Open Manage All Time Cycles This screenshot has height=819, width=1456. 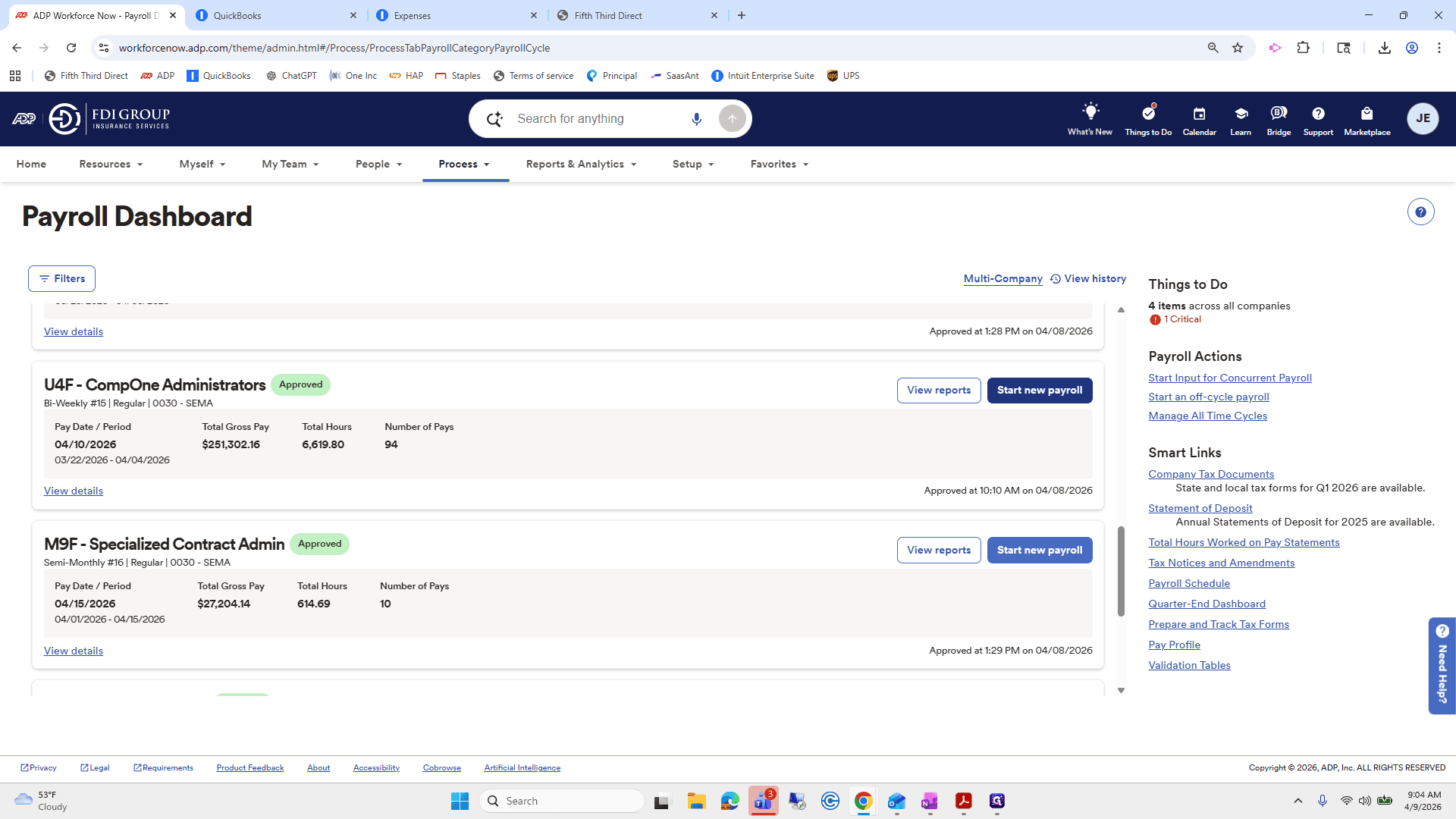(x=1207, y=416)
